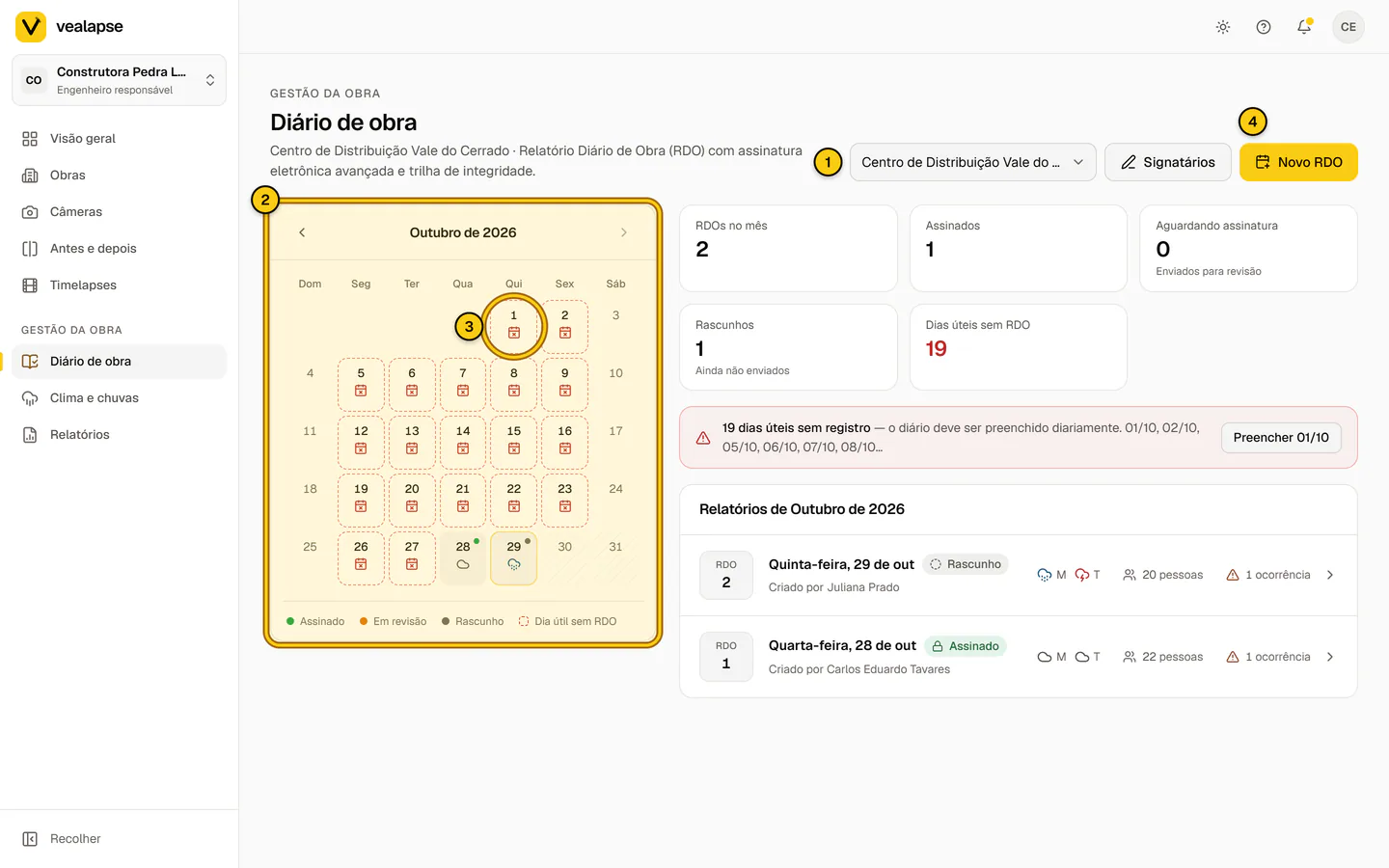Click the Signatários button
Image resolution: width=1389 pixels, height=868 pixels.
1167,162
